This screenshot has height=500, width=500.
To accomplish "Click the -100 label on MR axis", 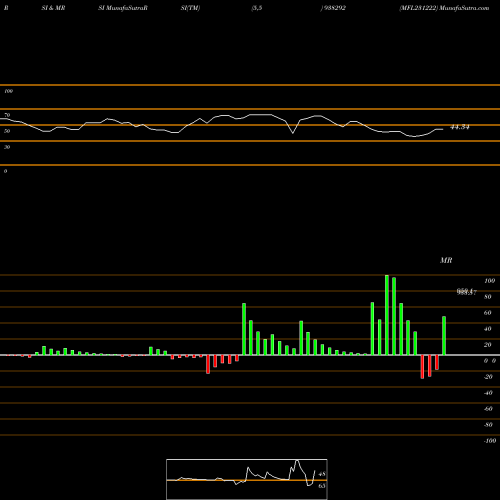I will coord(490,441).
